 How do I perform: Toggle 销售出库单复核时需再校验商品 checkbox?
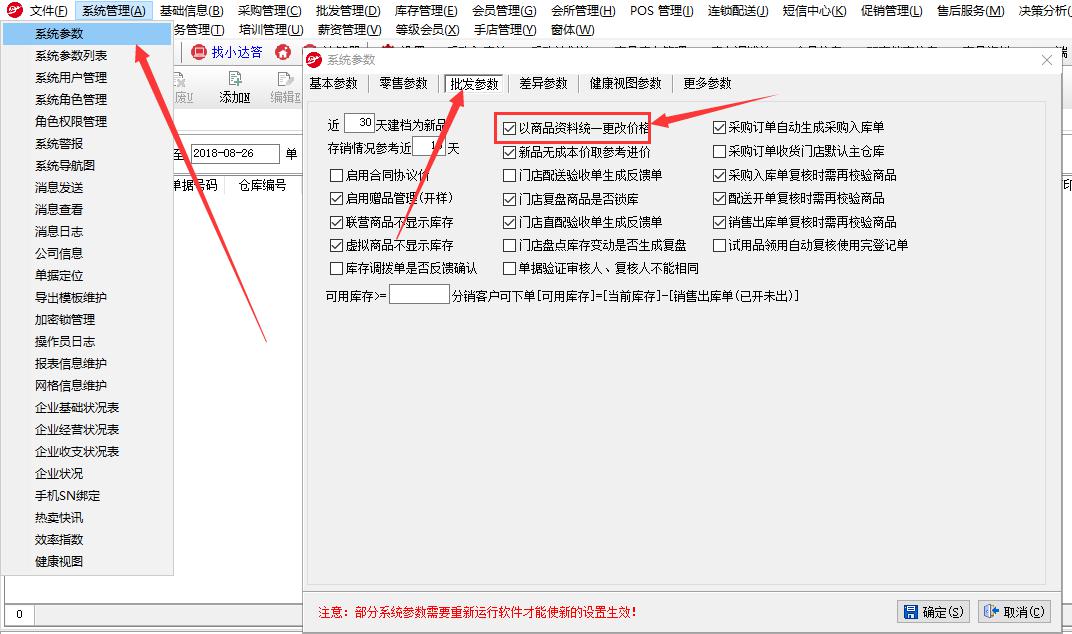click(719, 222)
